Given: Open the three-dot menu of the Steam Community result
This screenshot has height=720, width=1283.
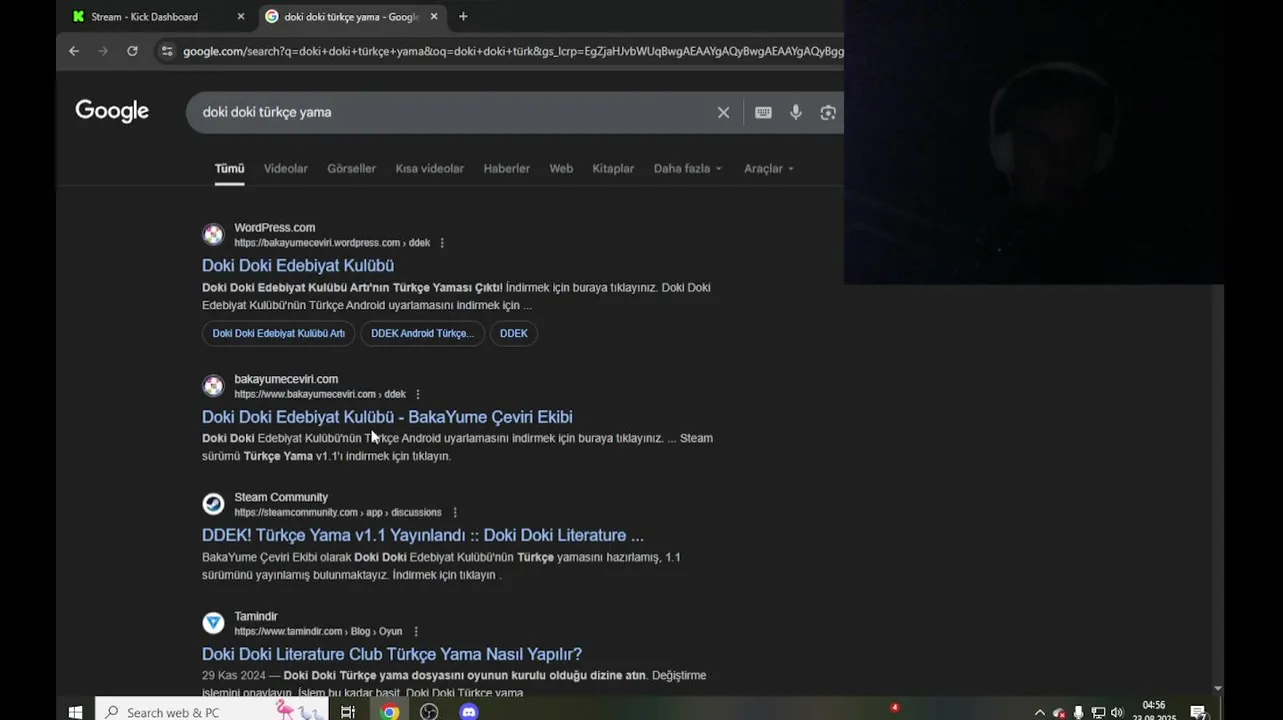Looking at the screenshot, I should (455, 512).
